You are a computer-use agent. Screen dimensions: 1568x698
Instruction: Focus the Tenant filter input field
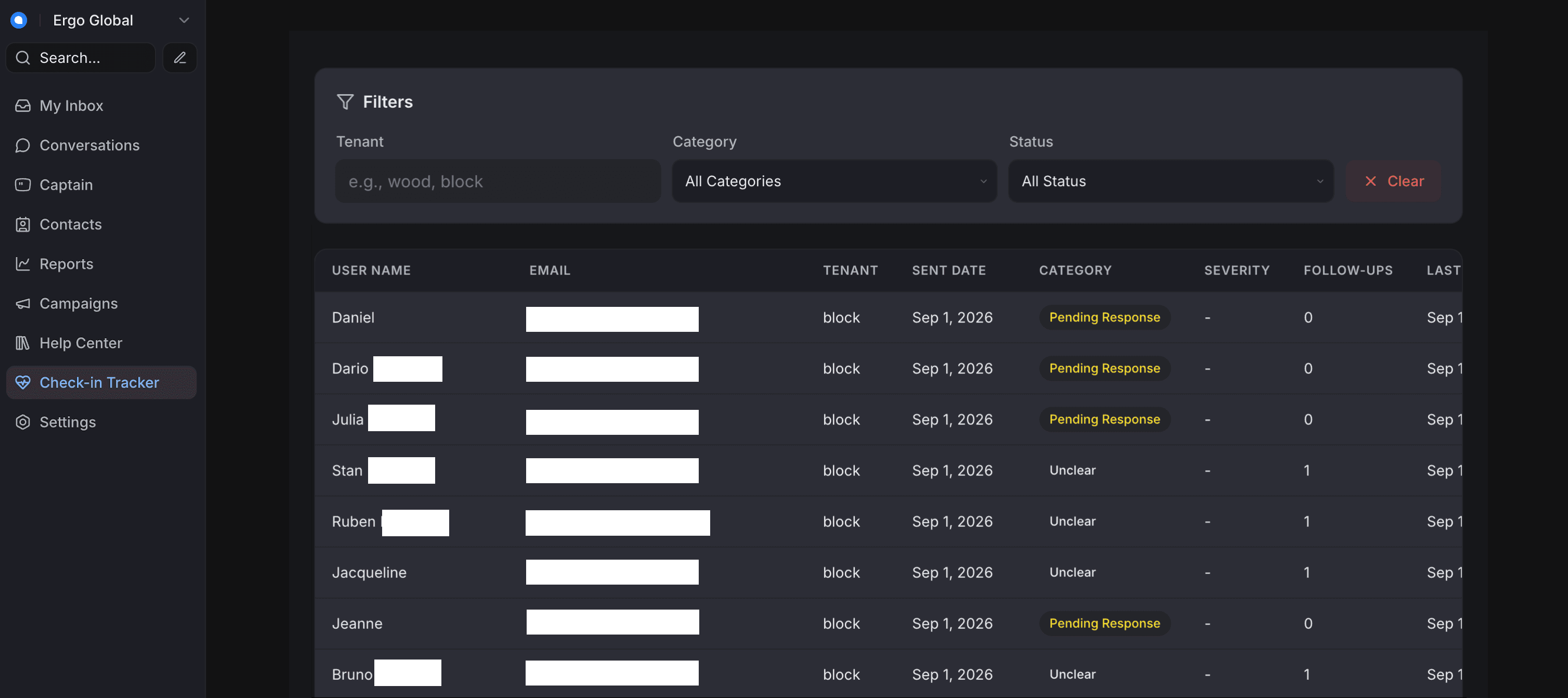pos(498,181)
